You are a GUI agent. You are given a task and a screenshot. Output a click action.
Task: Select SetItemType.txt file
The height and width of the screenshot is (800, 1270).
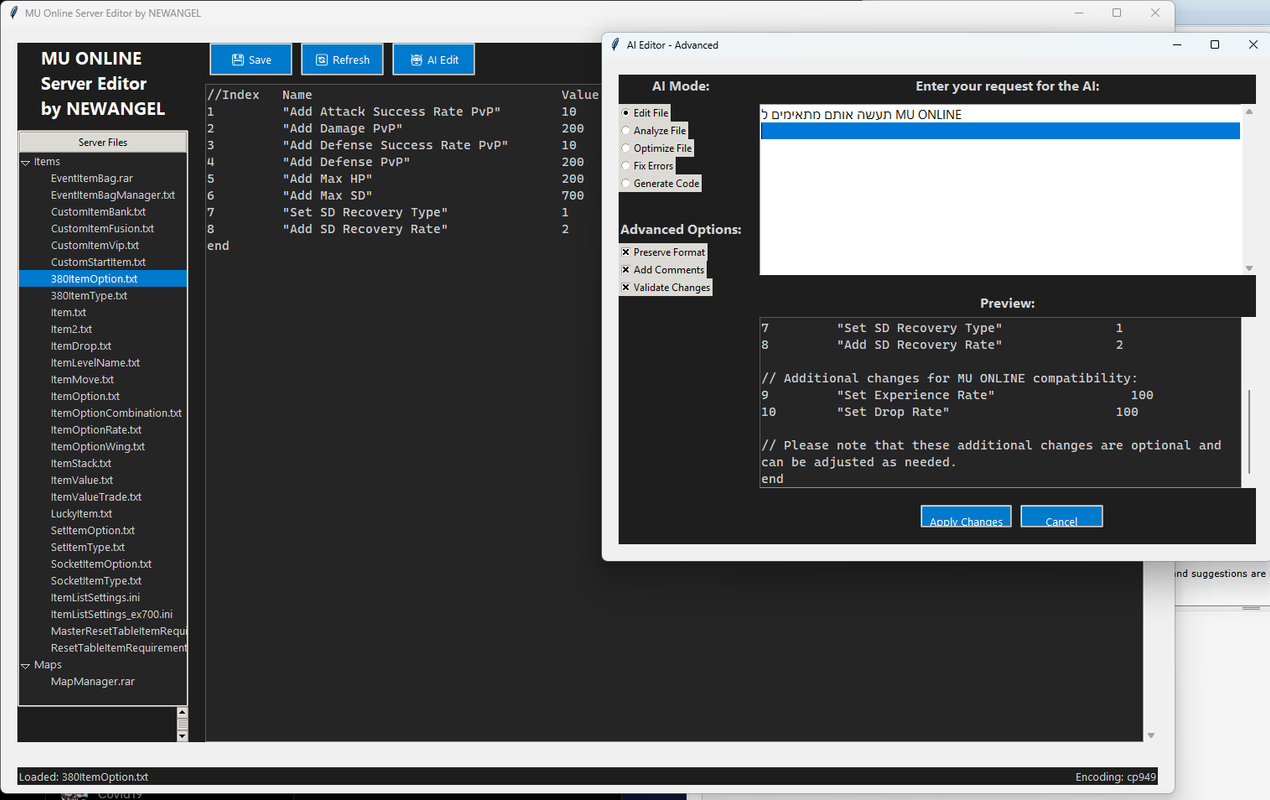[x=88, y=548]
